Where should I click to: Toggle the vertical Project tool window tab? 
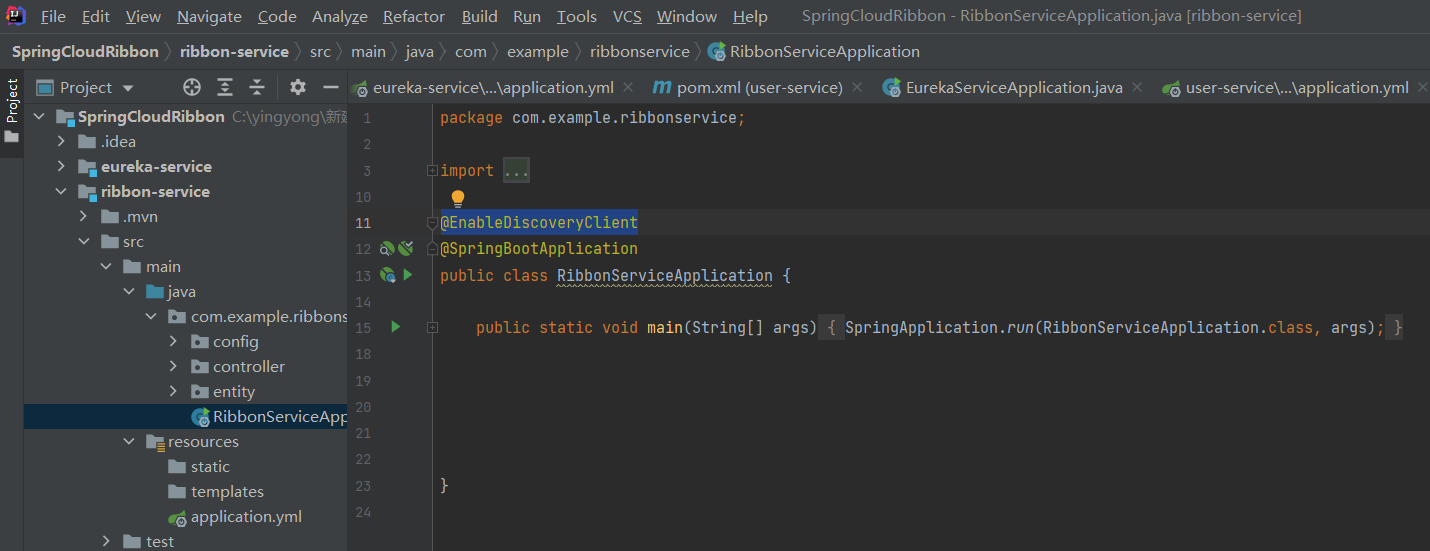point(12,110)
